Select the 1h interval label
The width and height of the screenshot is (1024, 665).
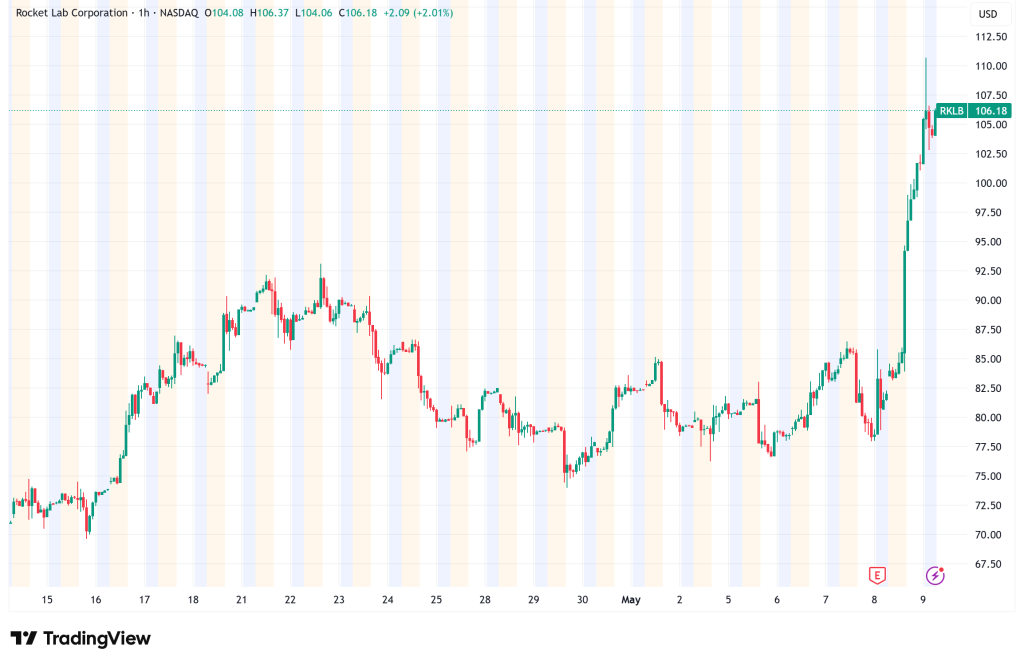coord(144,12)
